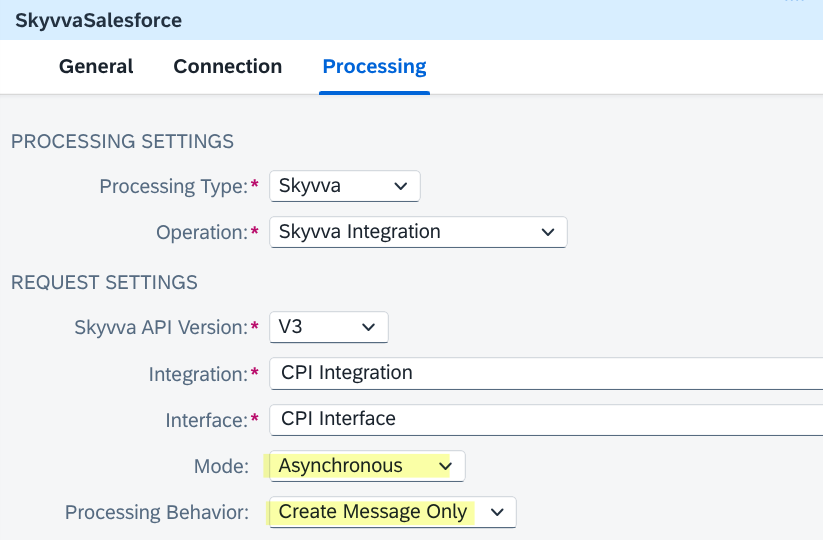Click the PROCESSING SETTINGS section heading

(122, 142)
